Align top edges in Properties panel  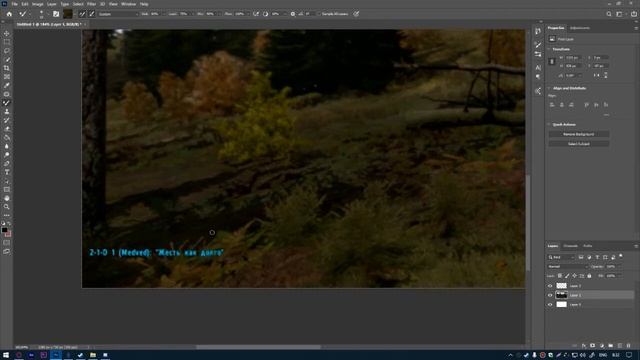click(x=587, y=105)
